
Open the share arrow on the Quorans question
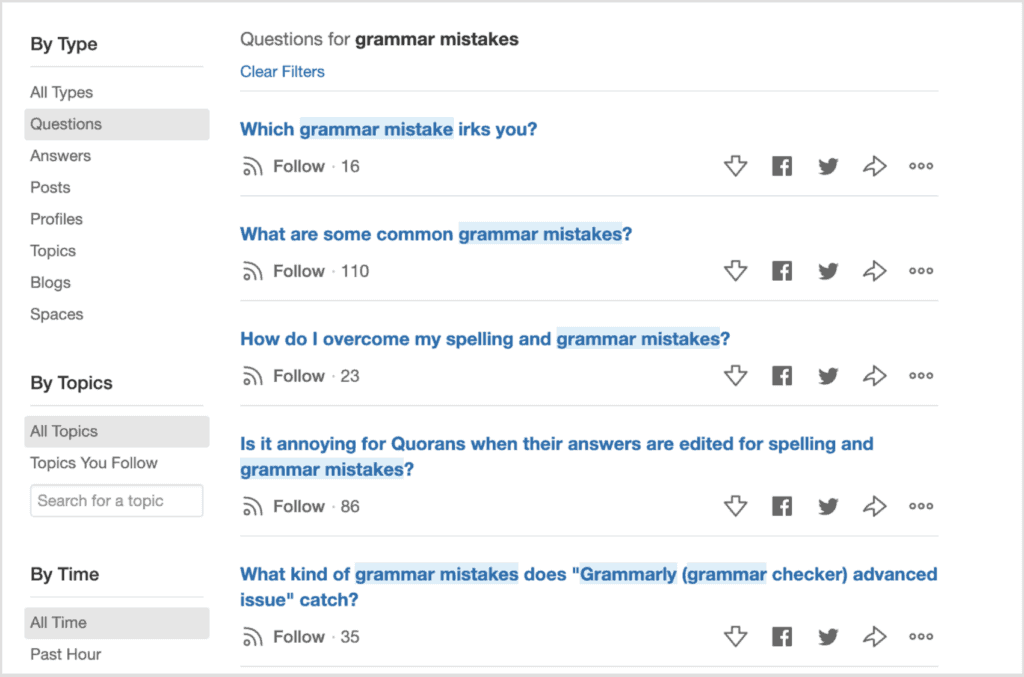click(x=874, y=506)
